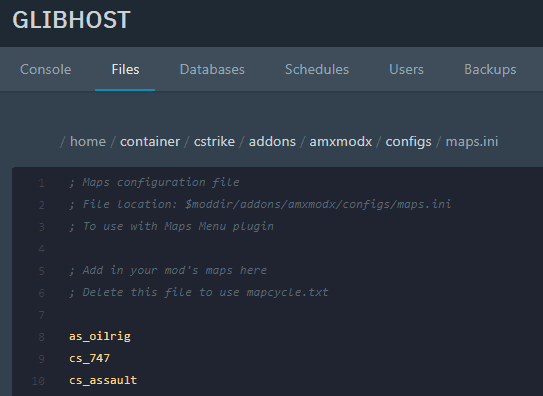The height and width of the screenshot is (396, 543).
Task: Click the GLIBHOST logo title
Action: tap(71, 20)
